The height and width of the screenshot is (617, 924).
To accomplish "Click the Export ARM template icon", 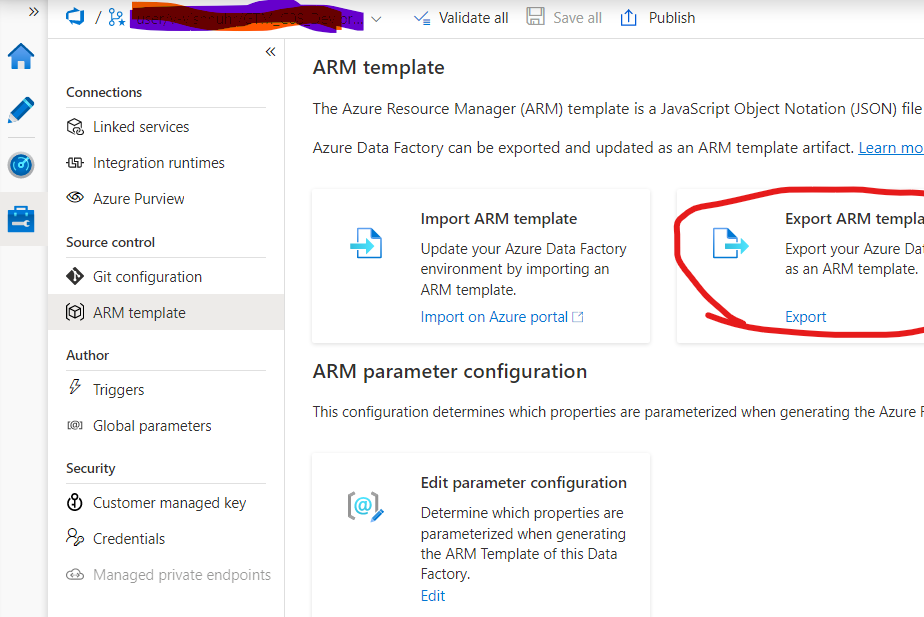I will click(730, 243).
